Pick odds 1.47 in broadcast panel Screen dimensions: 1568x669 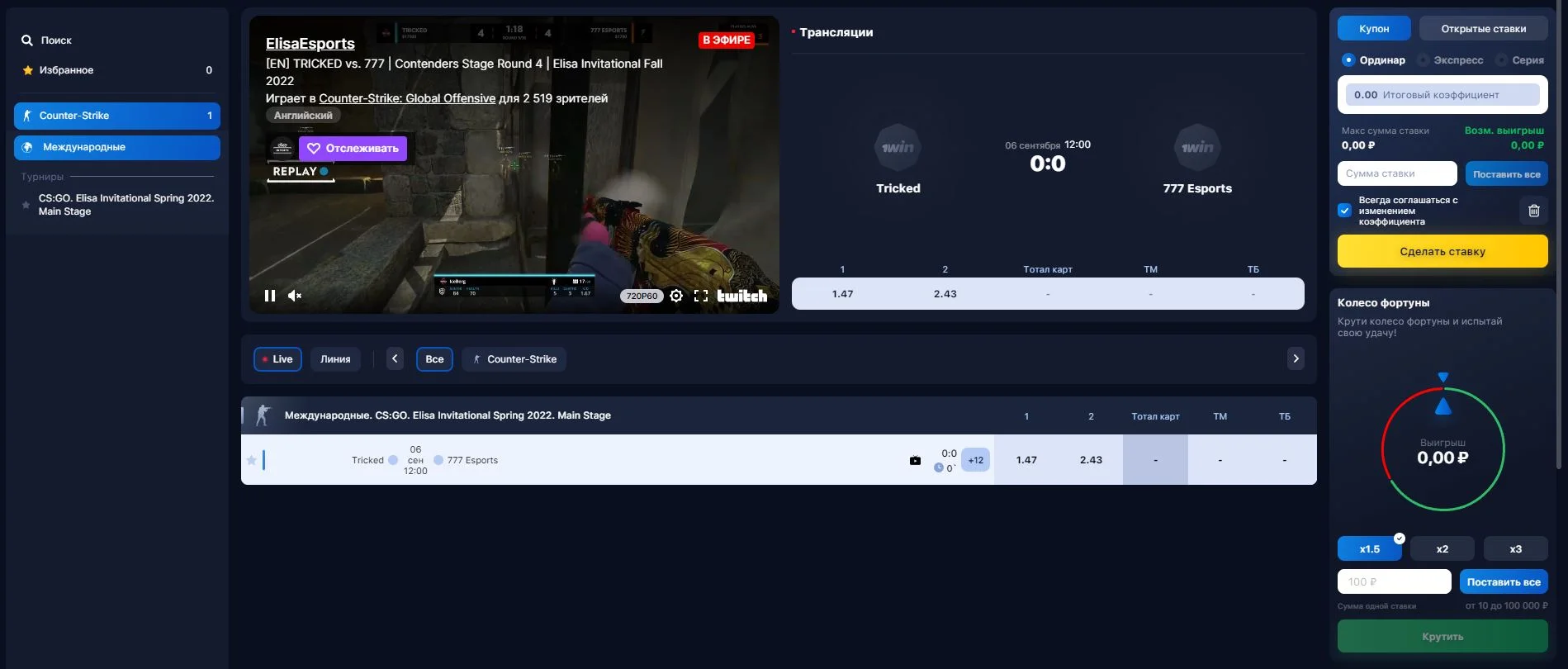[842, 294]
